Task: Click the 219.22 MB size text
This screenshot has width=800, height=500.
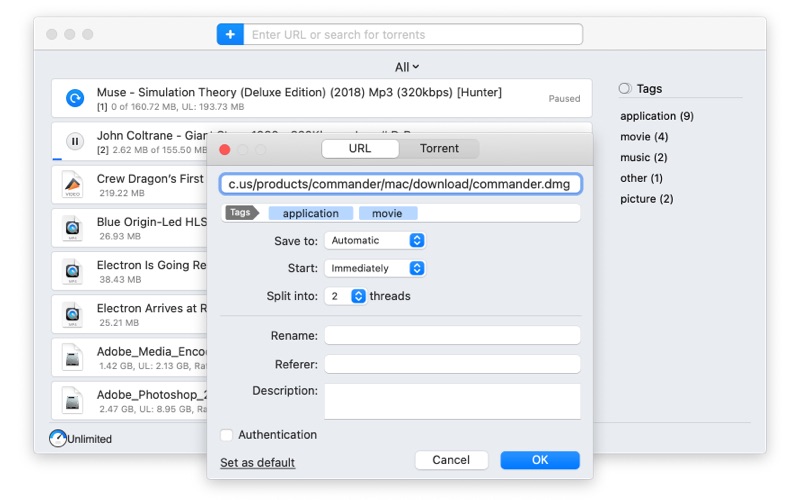Action: [x=122, y=193]
